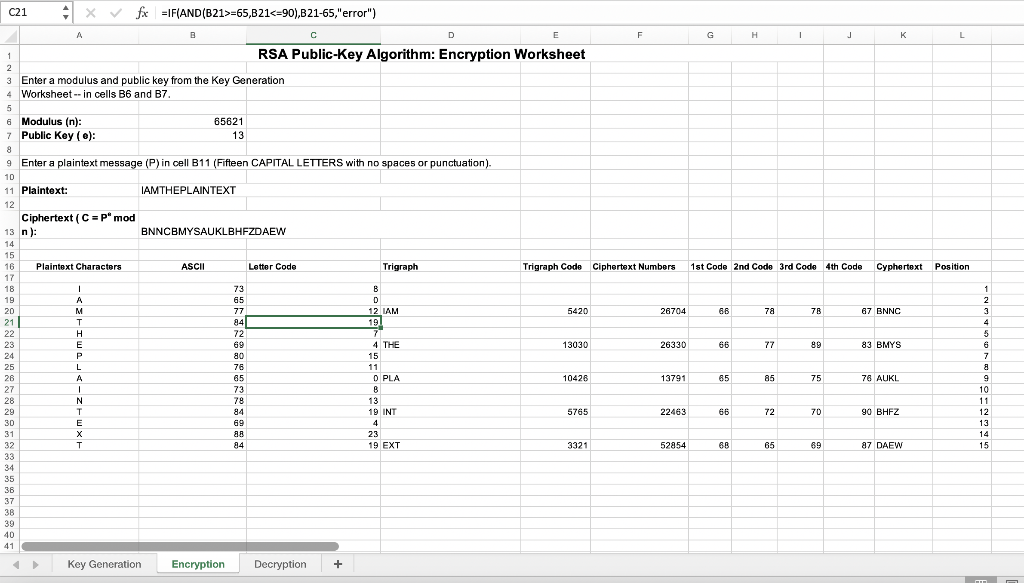Click the grid view icon at bottom right
Screen dimensions: 1024x583
981,579
